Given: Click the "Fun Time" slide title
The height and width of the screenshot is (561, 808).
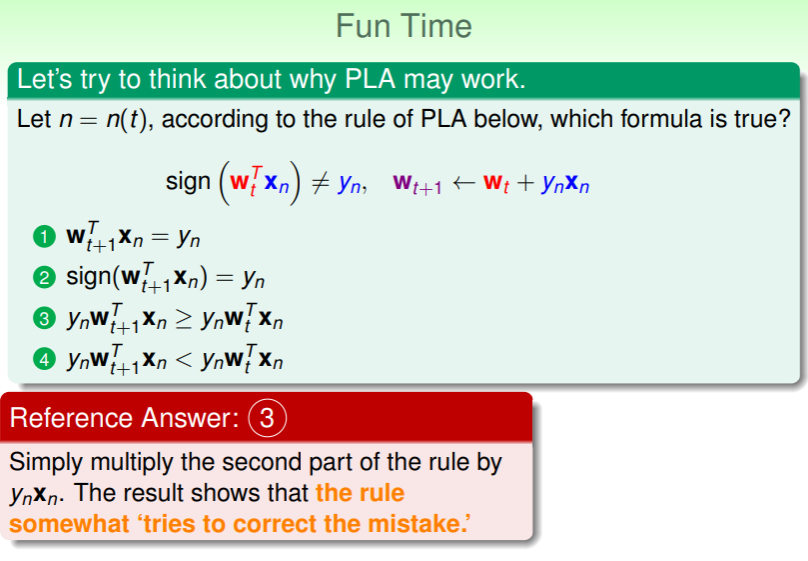Looking at the screenshot, I should 404,27.
